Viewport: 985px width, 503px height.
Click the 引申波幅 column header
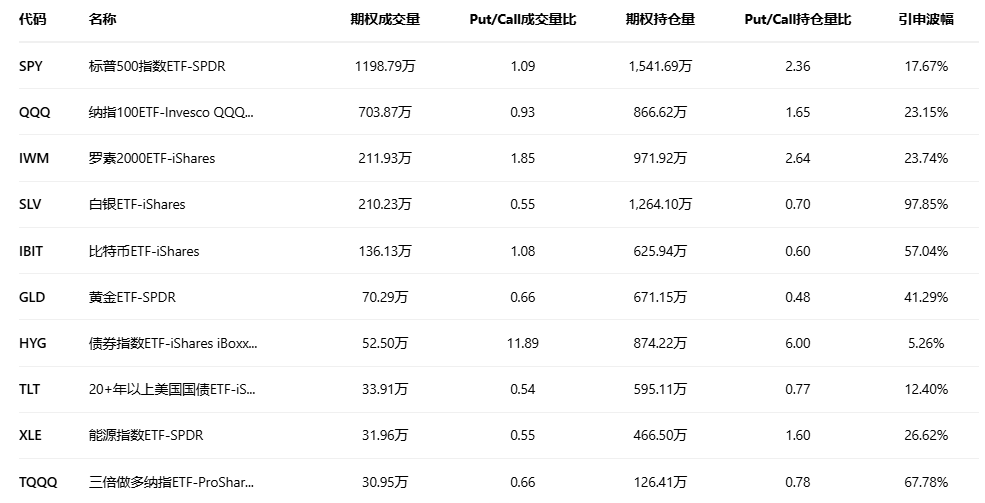tap(925, 19)
